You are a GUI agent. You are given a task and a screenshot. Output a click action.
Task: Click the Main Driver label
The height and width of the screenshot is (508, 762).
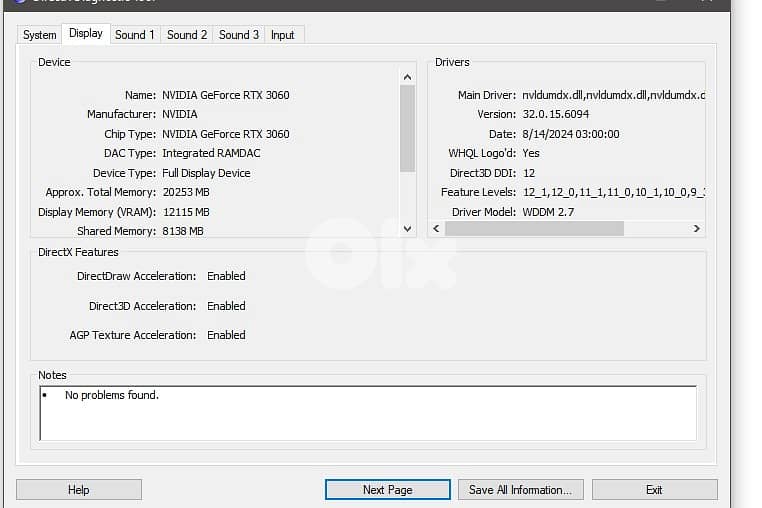(x=486, y=95)
